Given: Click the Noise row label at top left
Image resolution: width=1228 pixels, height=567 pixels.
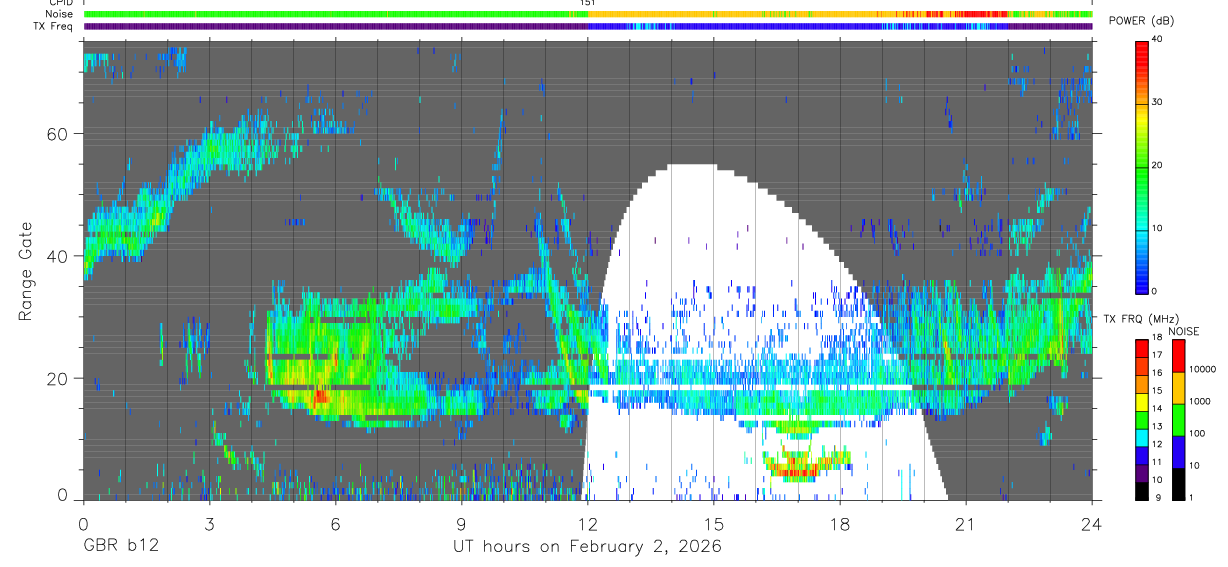Looking at the screenshot, I should tap(59, 14).
